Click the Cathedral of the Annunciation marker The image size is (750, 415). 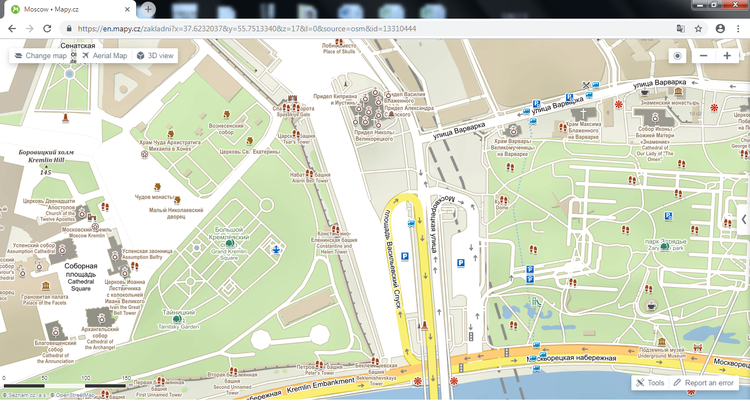point(55,332)
